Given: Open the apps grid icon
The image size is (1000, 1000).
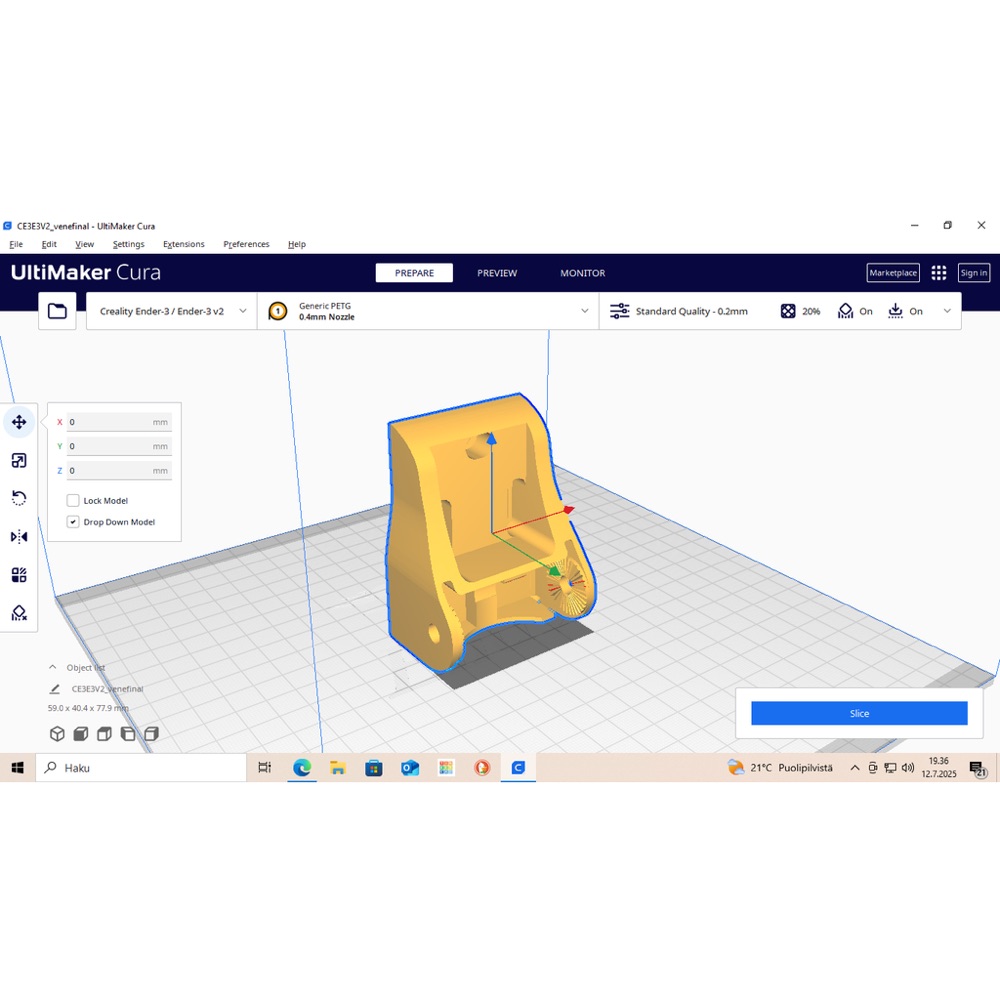Looking at the screenshot, I should (939, 273).
